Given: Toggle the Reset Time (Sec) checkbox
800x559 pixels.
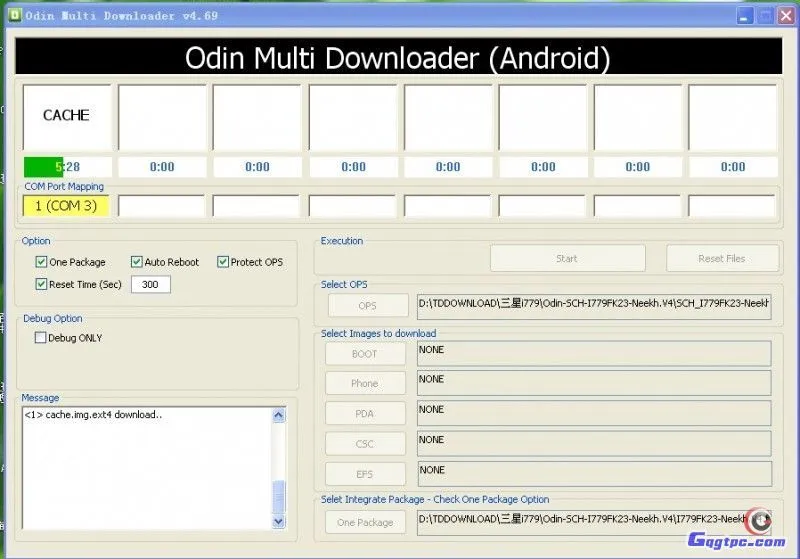Looking at the screenshot, I should (x=41, y=284).
